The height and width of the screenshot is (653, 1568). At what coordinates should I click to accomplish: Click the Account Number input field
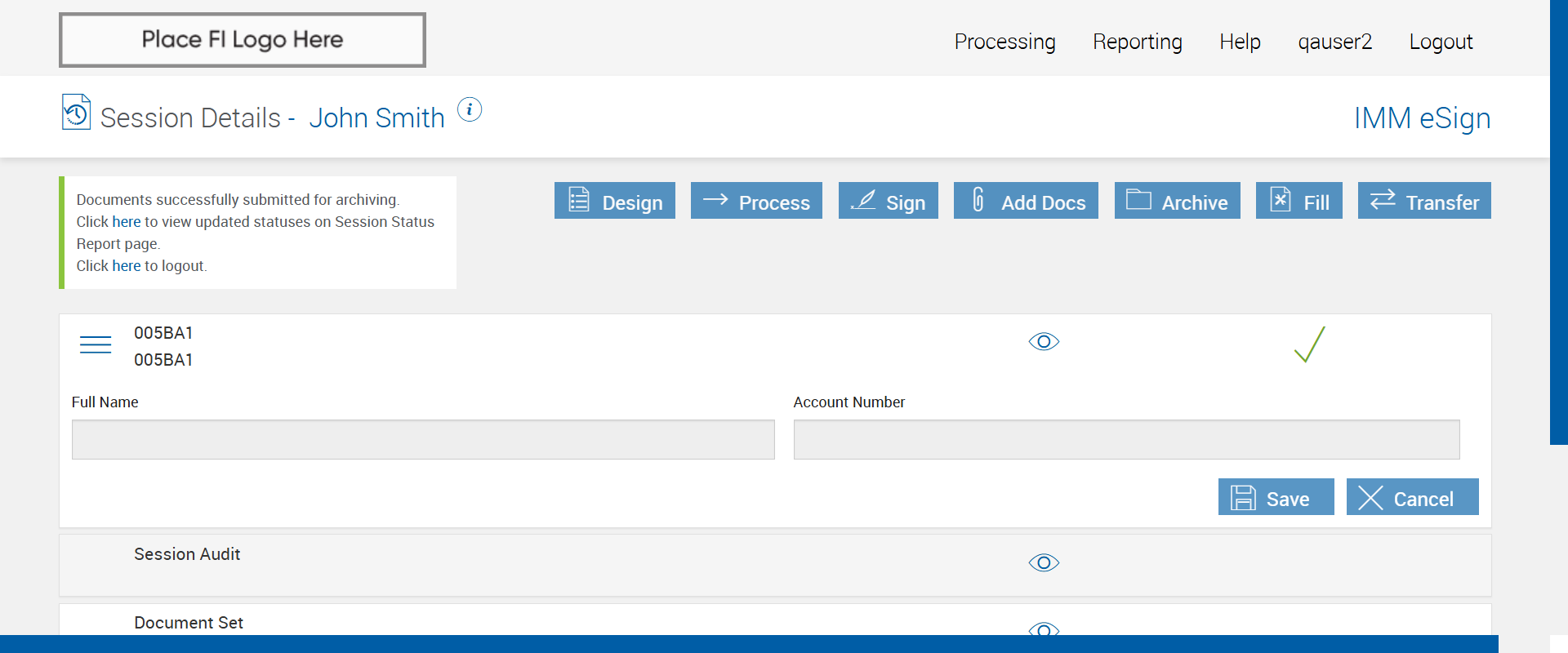click(x=1126, y=439)
